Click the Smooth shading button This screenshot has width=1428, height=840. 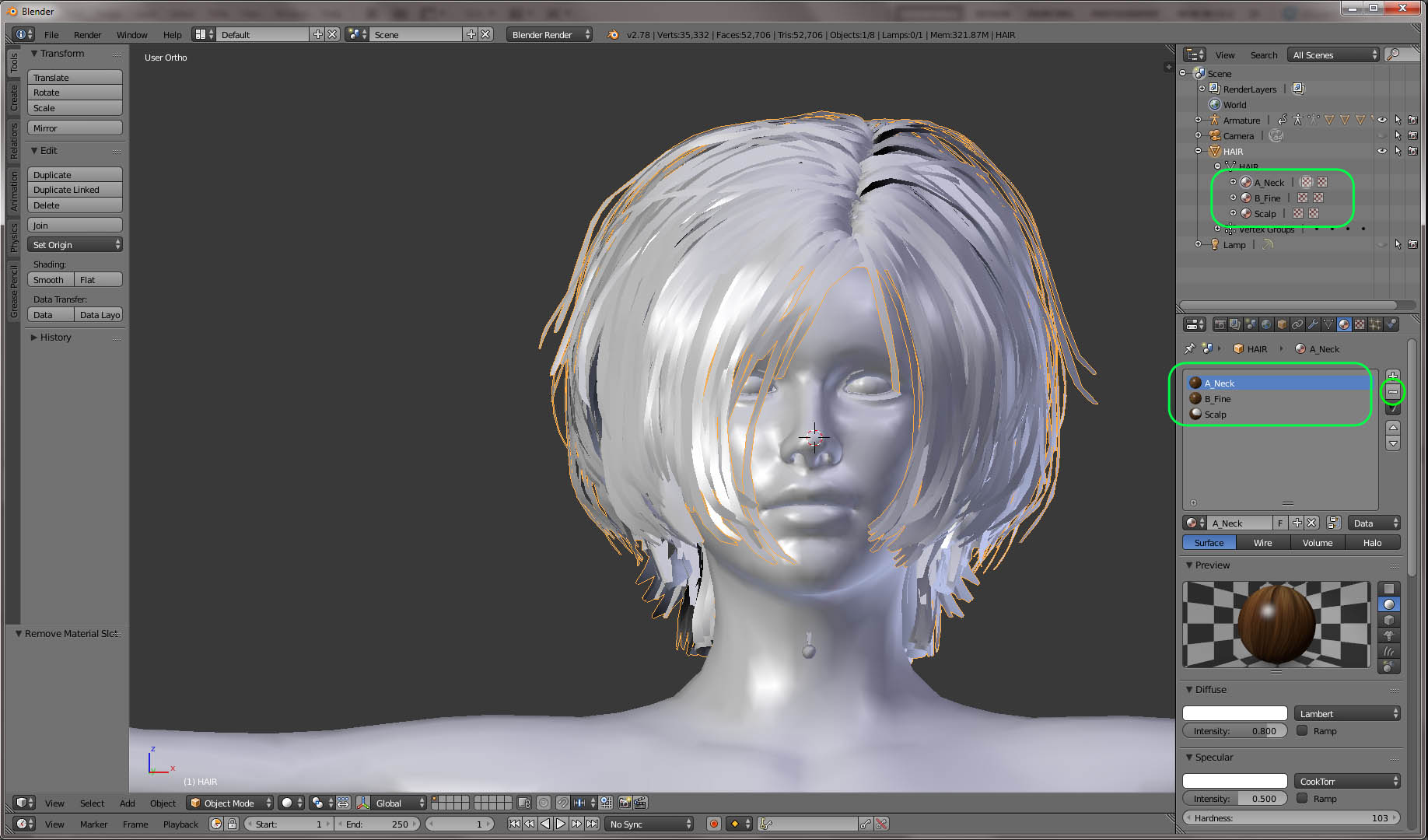(x=51, y=279)
